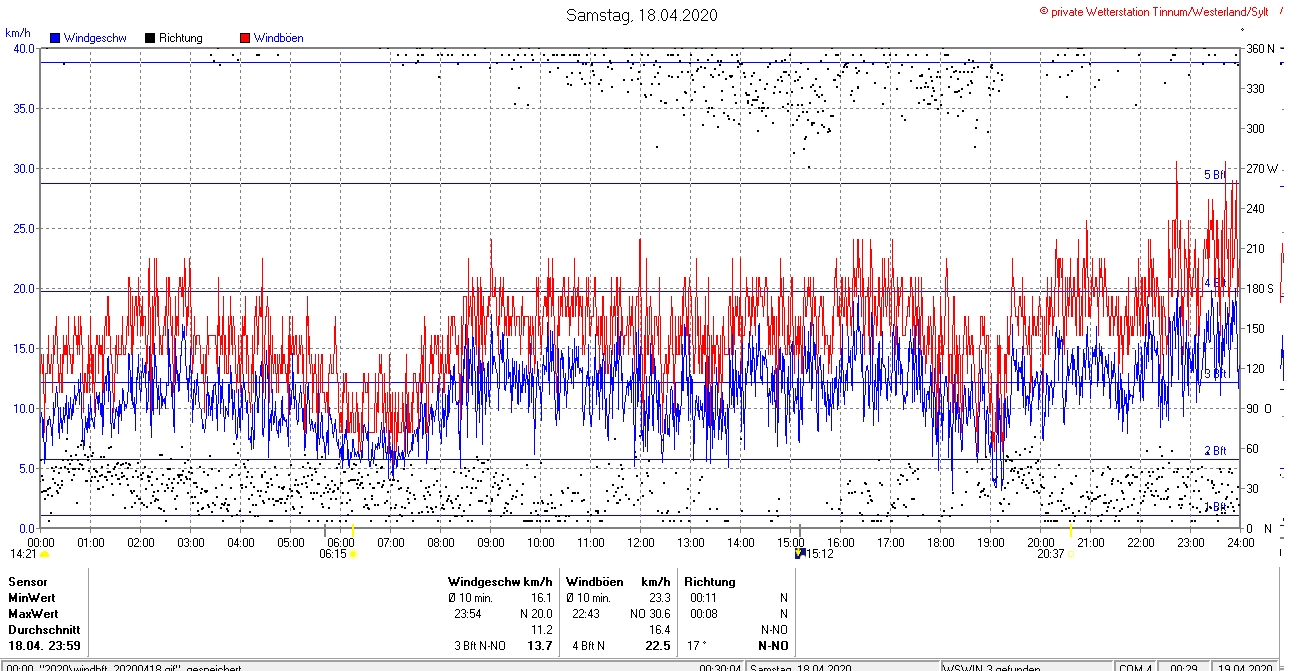This screenshot has height=671, width=1310.
Task: Click the 15:12 time label under the axis
Action: click(820, 553)
